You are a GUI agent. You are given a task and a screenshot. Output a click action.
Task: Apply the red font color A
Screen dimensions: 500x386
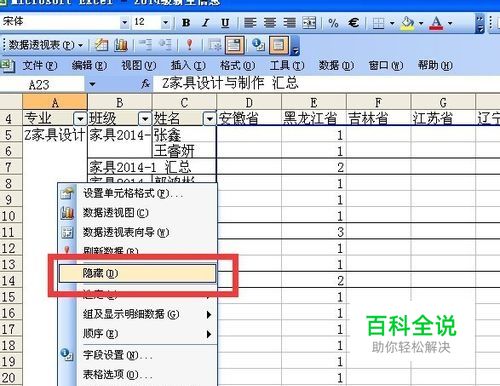point(437,23)
